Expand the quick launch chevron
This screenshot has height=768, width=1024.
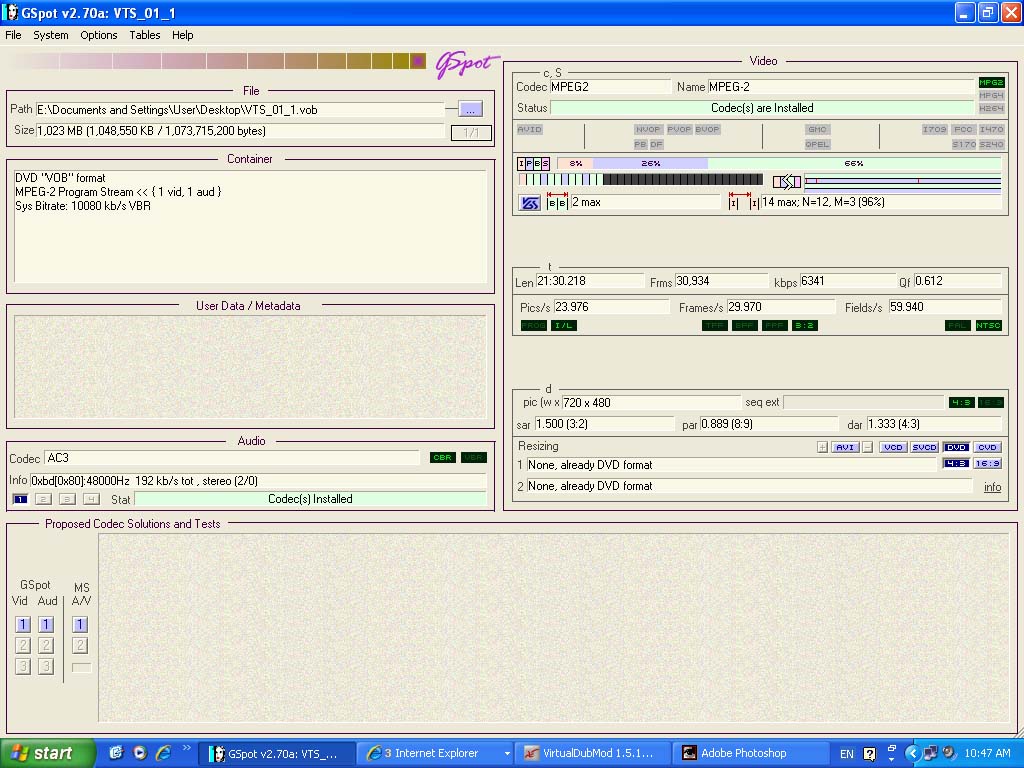(187, 748)
